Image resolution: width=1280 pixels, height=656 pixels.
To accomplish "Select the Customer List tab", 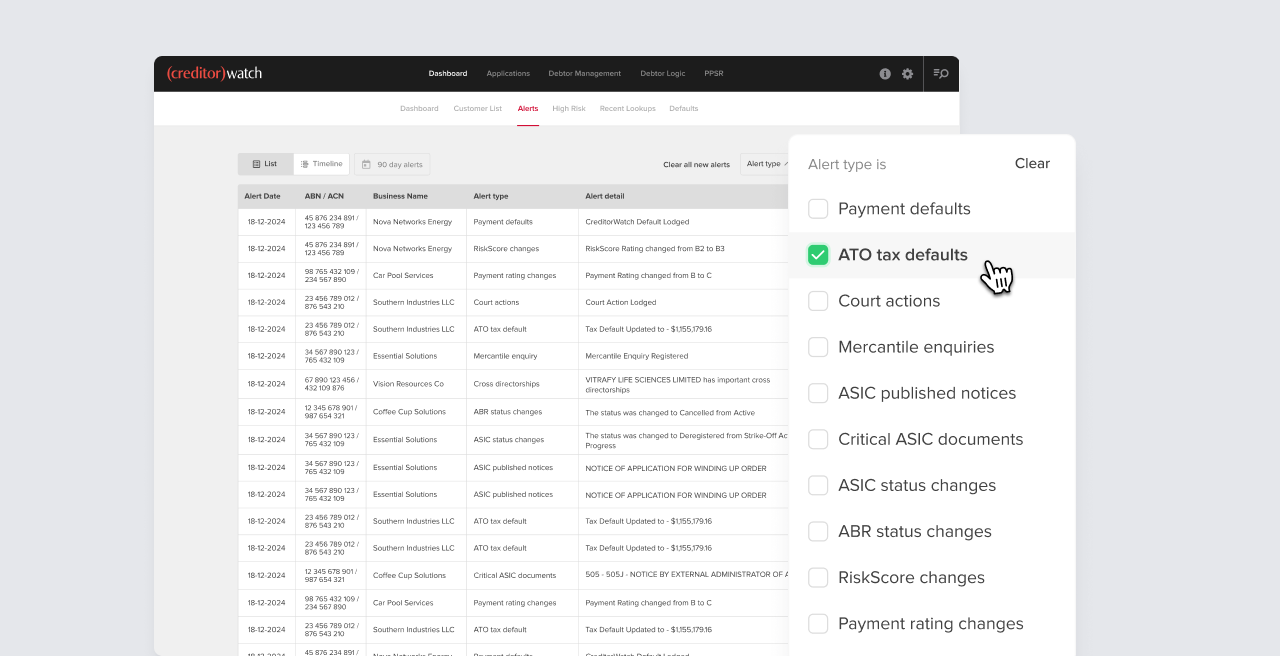I will coord(477,108).
